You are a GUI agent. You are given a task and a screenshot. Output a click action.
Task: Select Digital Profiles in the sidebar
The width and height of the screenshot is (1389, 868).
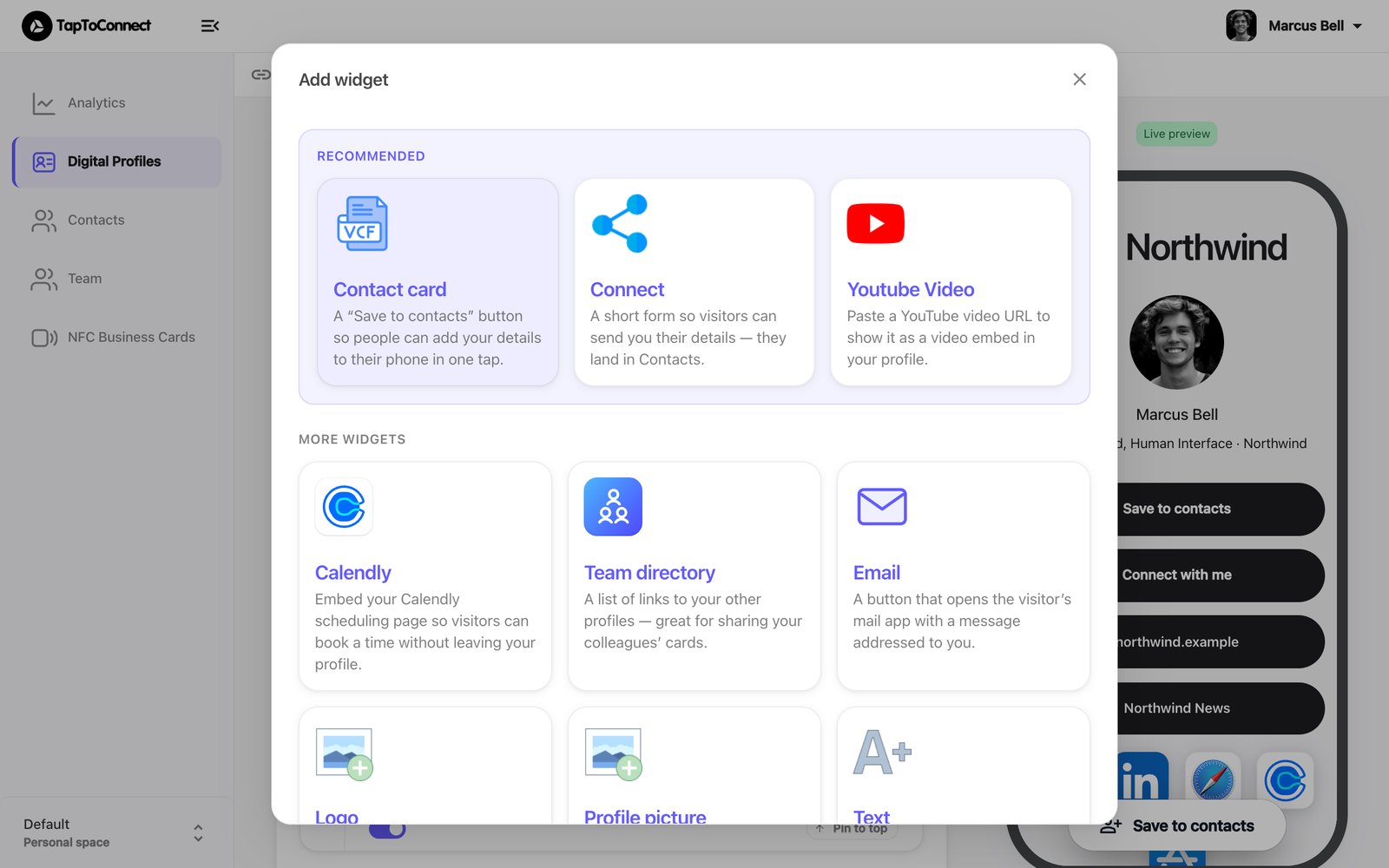(117, 161)
